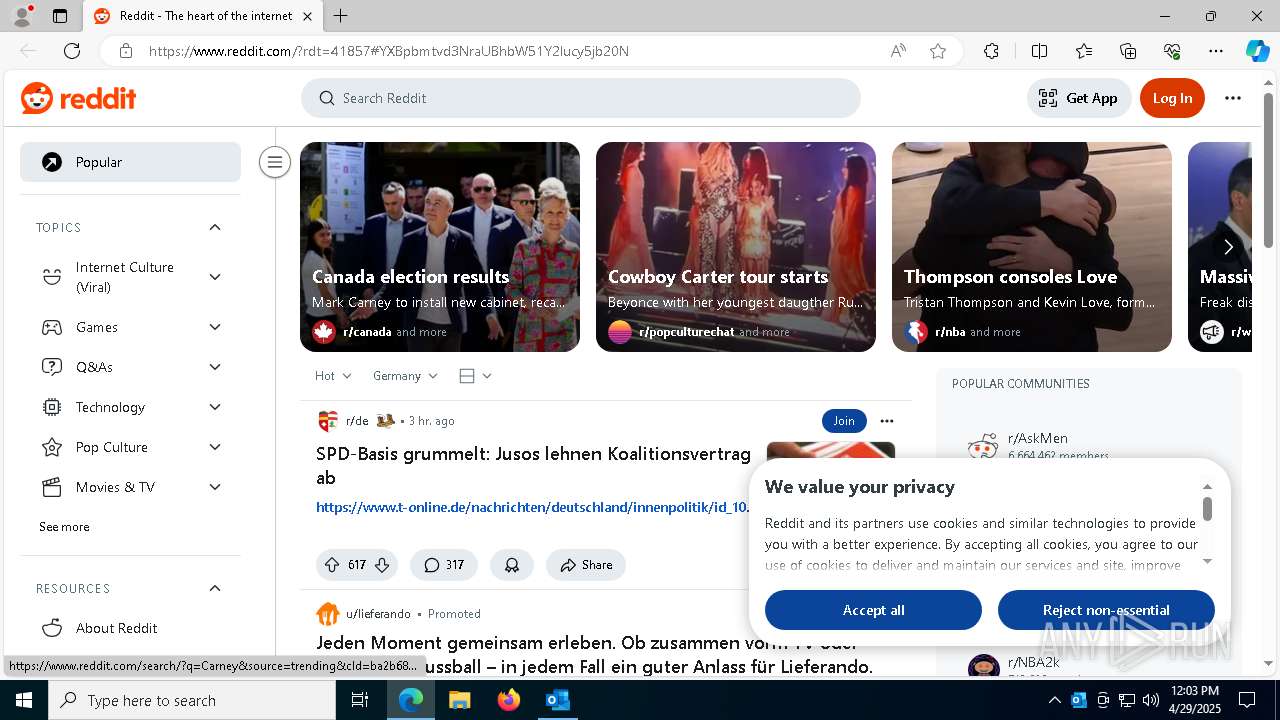The image size is (1280, 720).
Task: Open the Edge Copilot icon
Action: [x=1257, y=51]
